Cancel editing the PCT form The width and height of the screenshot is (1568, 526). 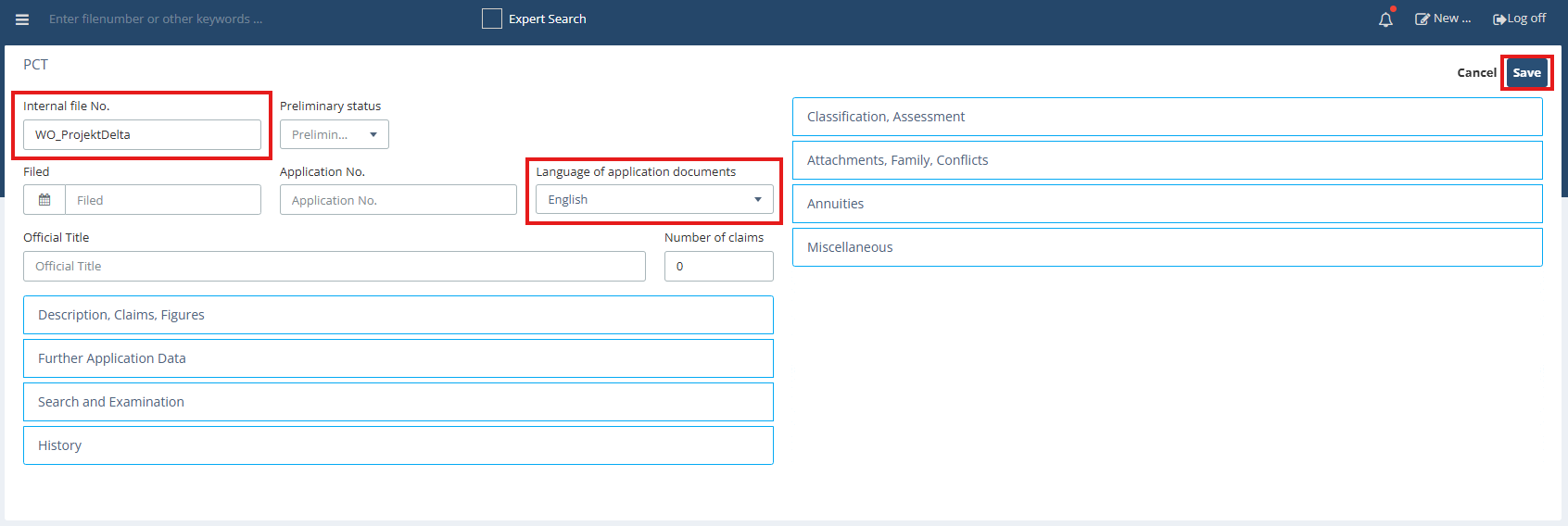(x=1476, y=73)
